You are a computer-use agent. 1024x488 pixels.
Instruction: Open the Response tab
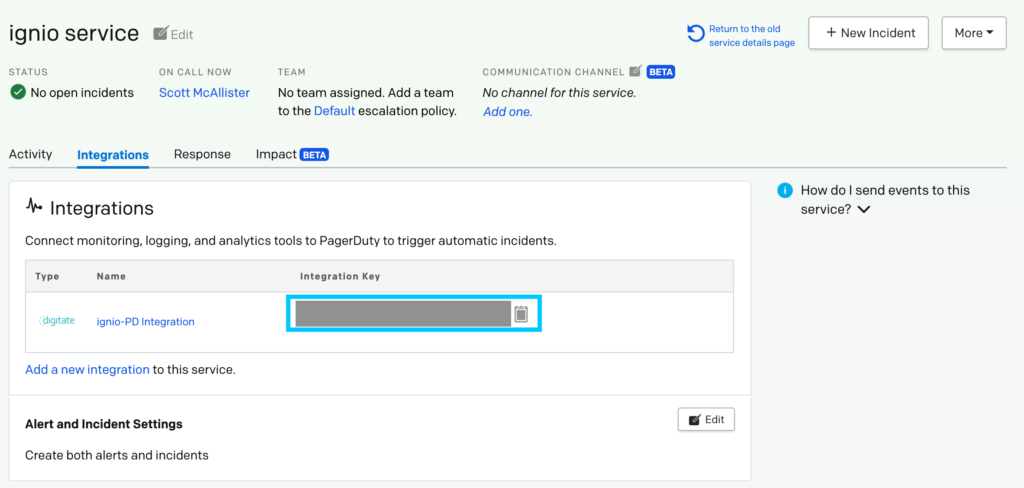pos(202,155)
